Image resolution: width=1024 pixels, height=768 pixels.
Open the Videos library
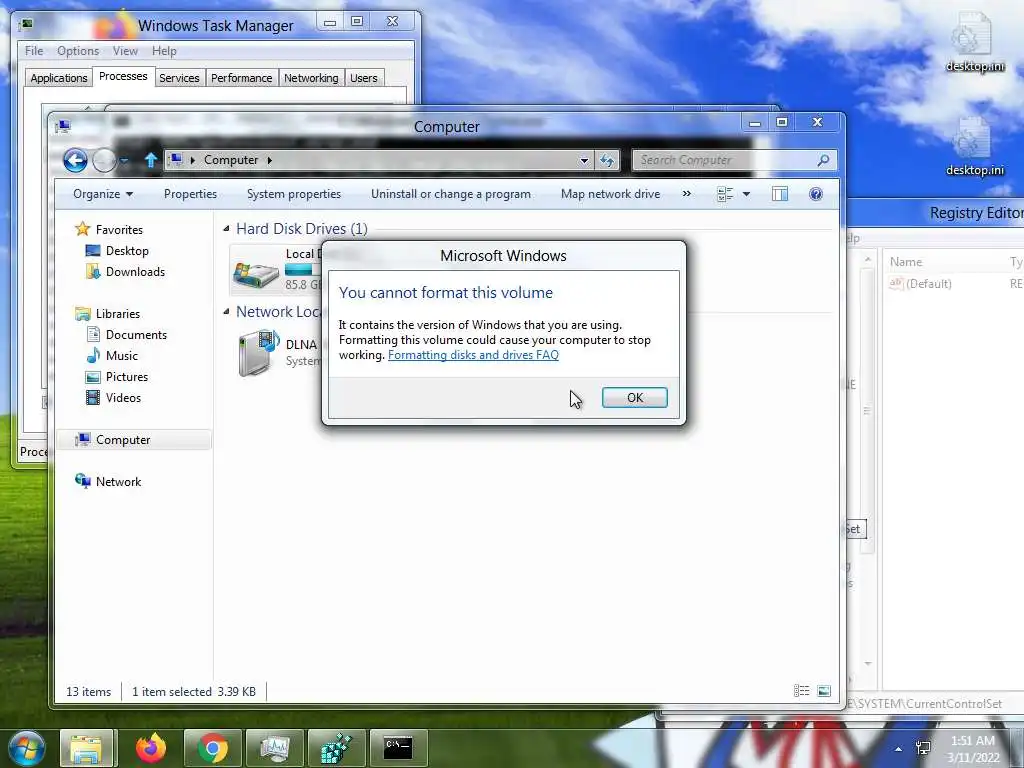pos(123,398)
